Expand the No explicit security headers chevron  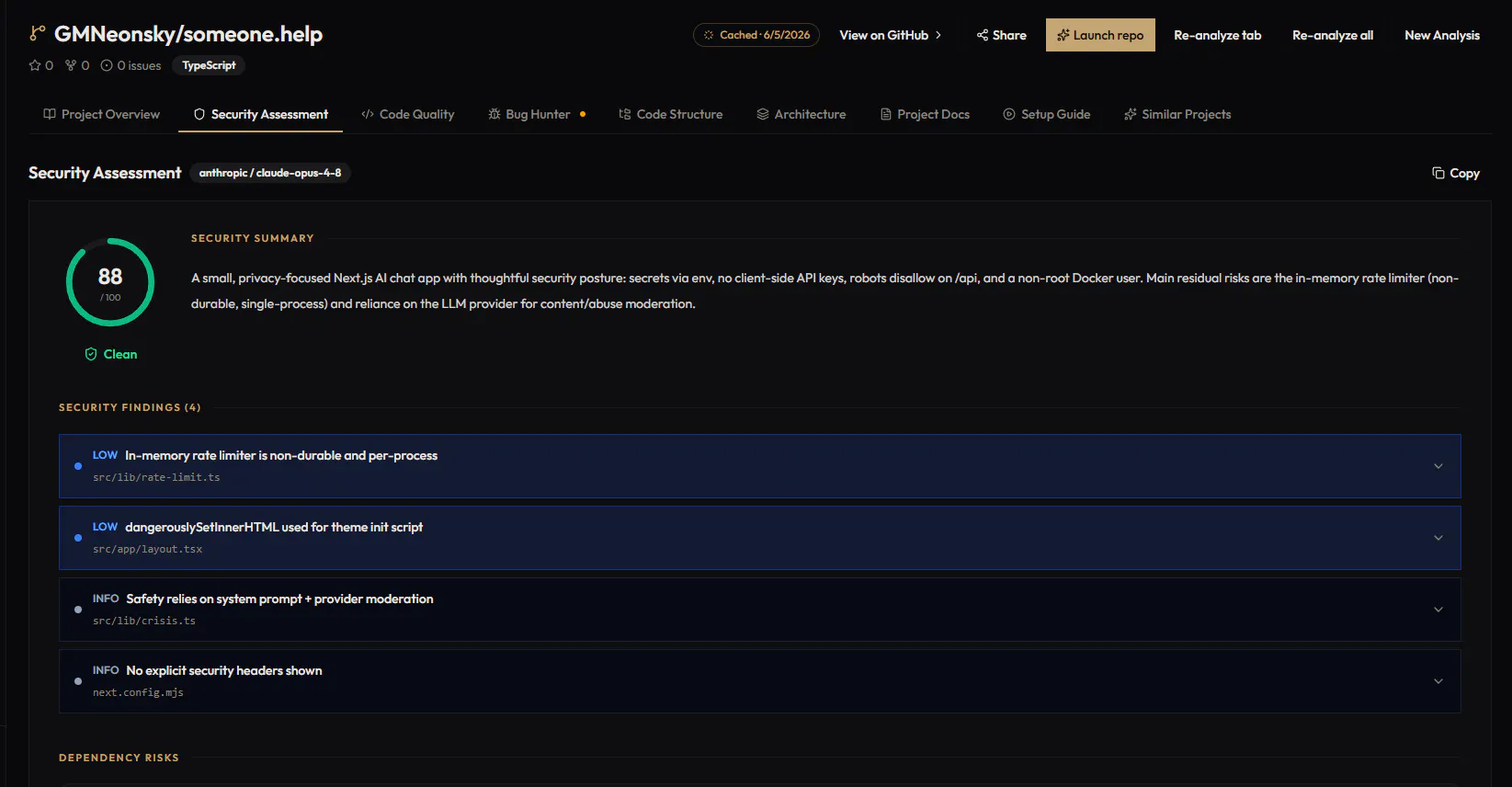point(1438,681)
